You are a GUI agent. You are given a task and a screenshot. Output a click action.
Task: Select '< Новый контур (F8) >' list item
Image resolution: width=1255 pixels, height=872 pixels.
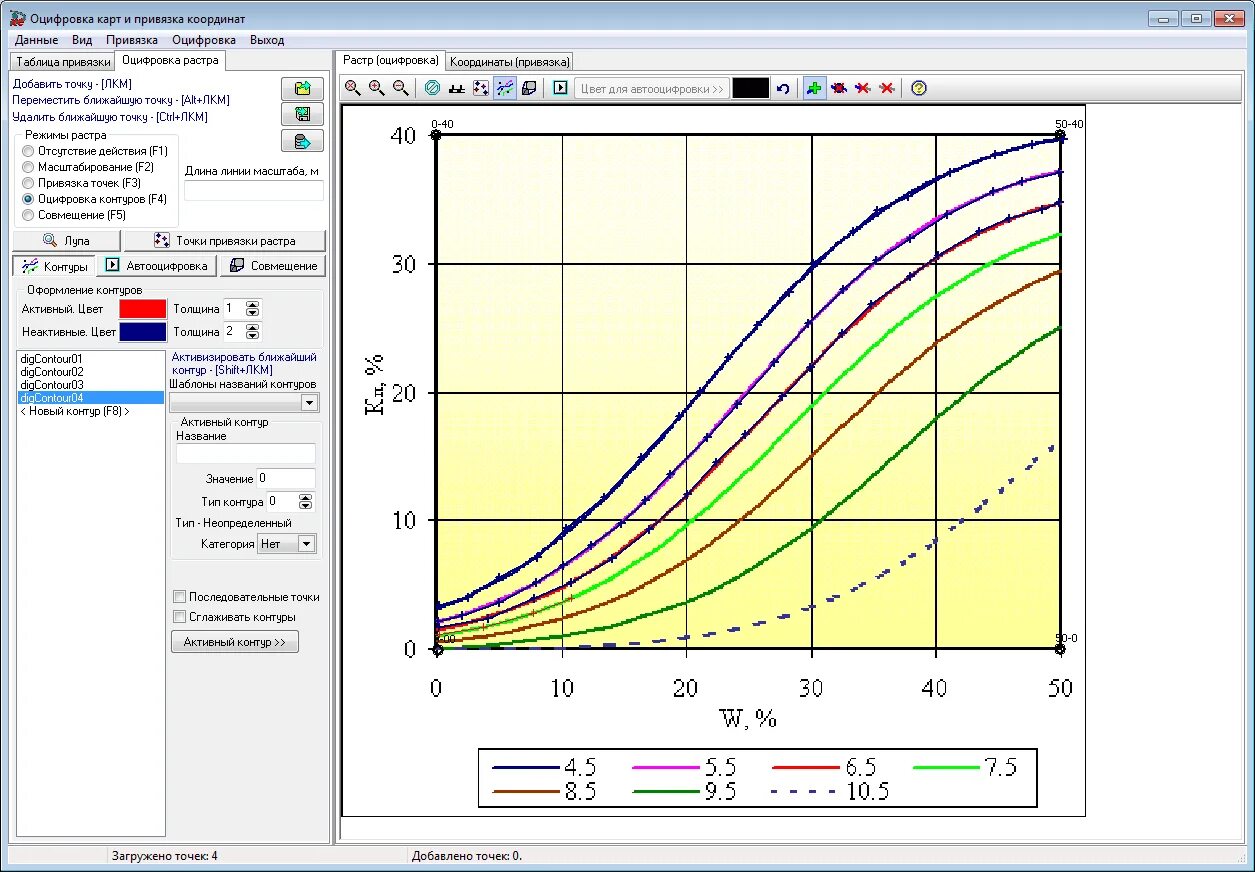coord(90,411)
